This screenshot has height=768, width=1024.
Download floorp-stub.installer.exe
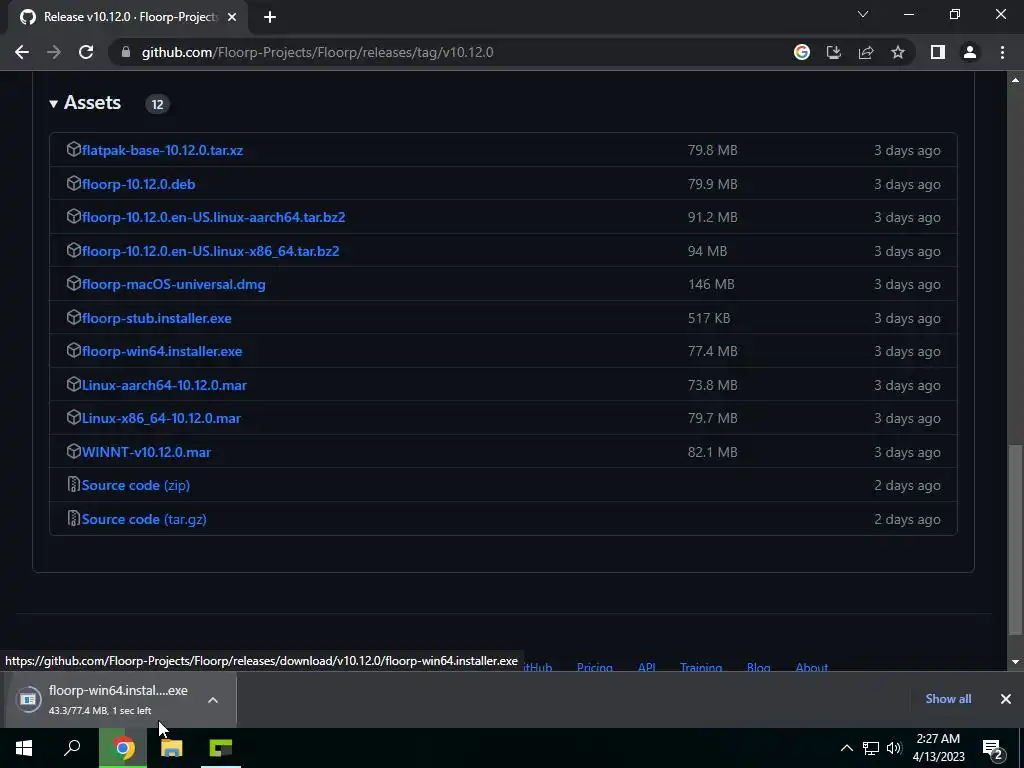[x=157, y=319]
